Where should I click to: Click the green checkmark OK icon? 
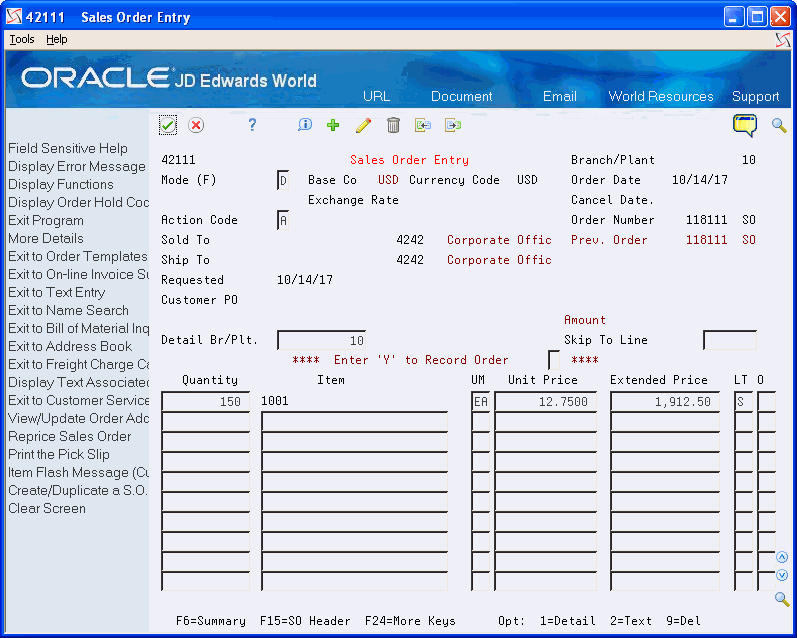click(168, 125)
